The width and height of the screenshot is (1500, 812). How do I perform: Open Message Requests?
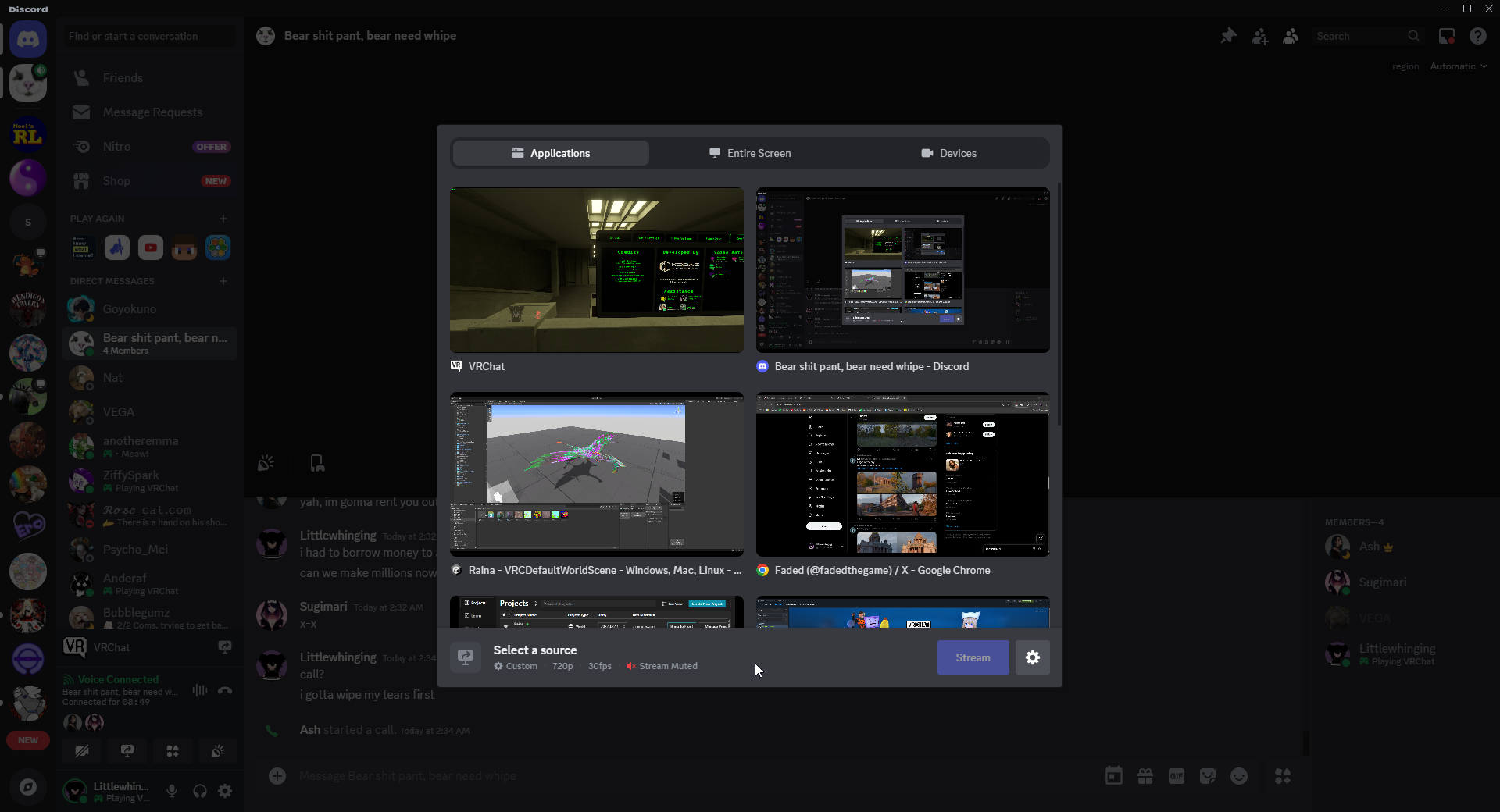[x=152, y=112]
